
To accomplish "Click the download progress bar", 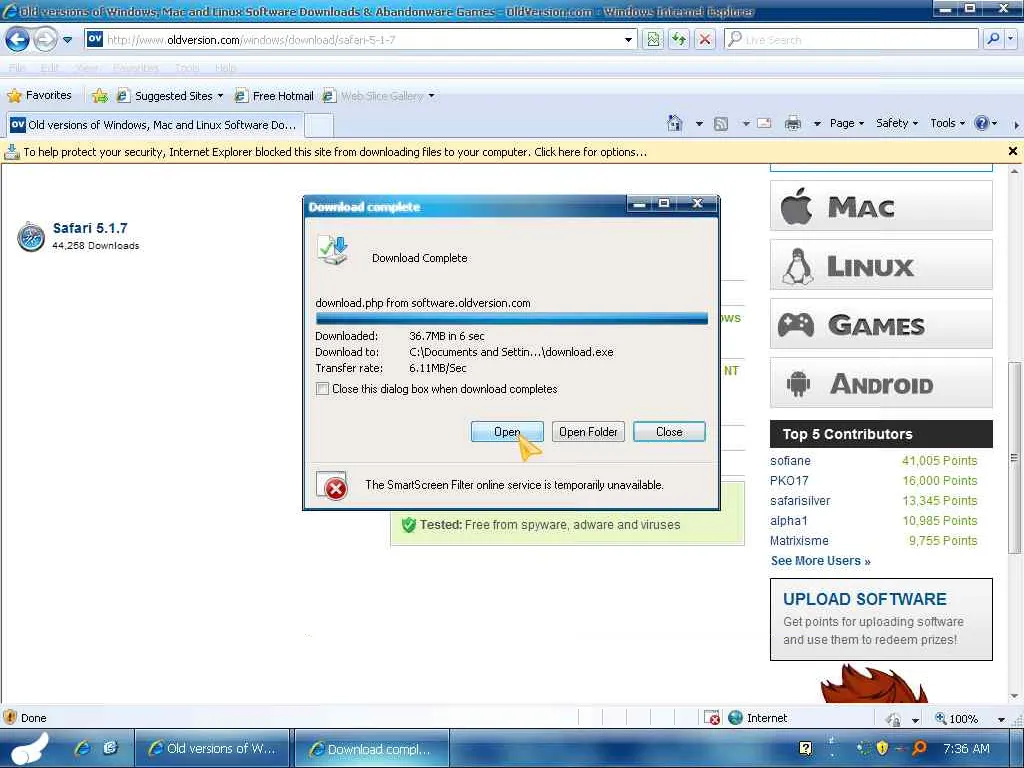I will pos(511,318).
